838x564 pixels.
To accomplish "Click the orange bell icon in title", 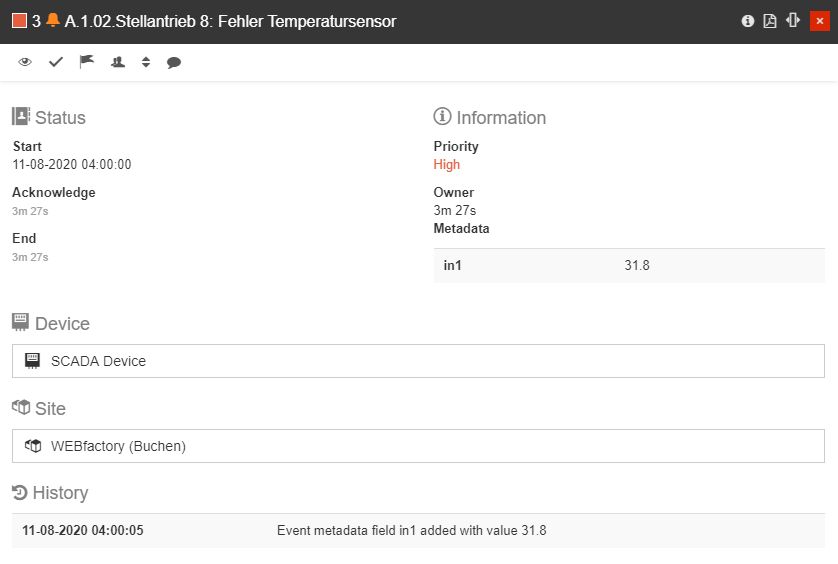I will click(53, 21).
